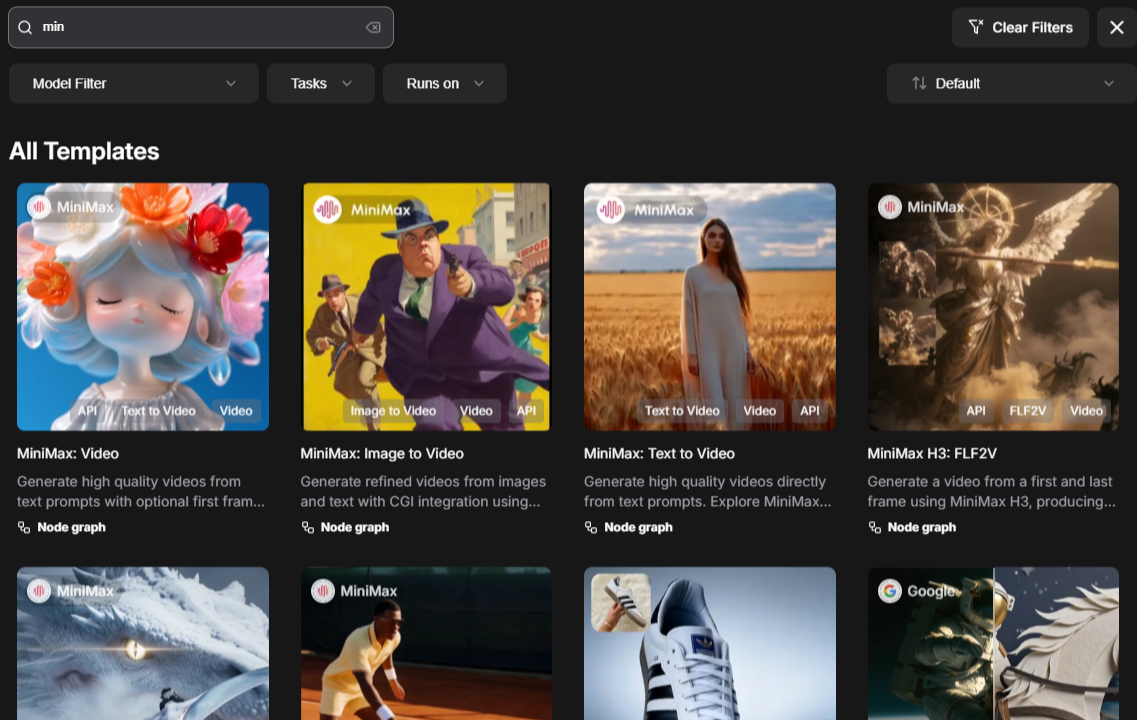
Task: Click MiniMax logo on the dragon card
Action: click(39, 592)
